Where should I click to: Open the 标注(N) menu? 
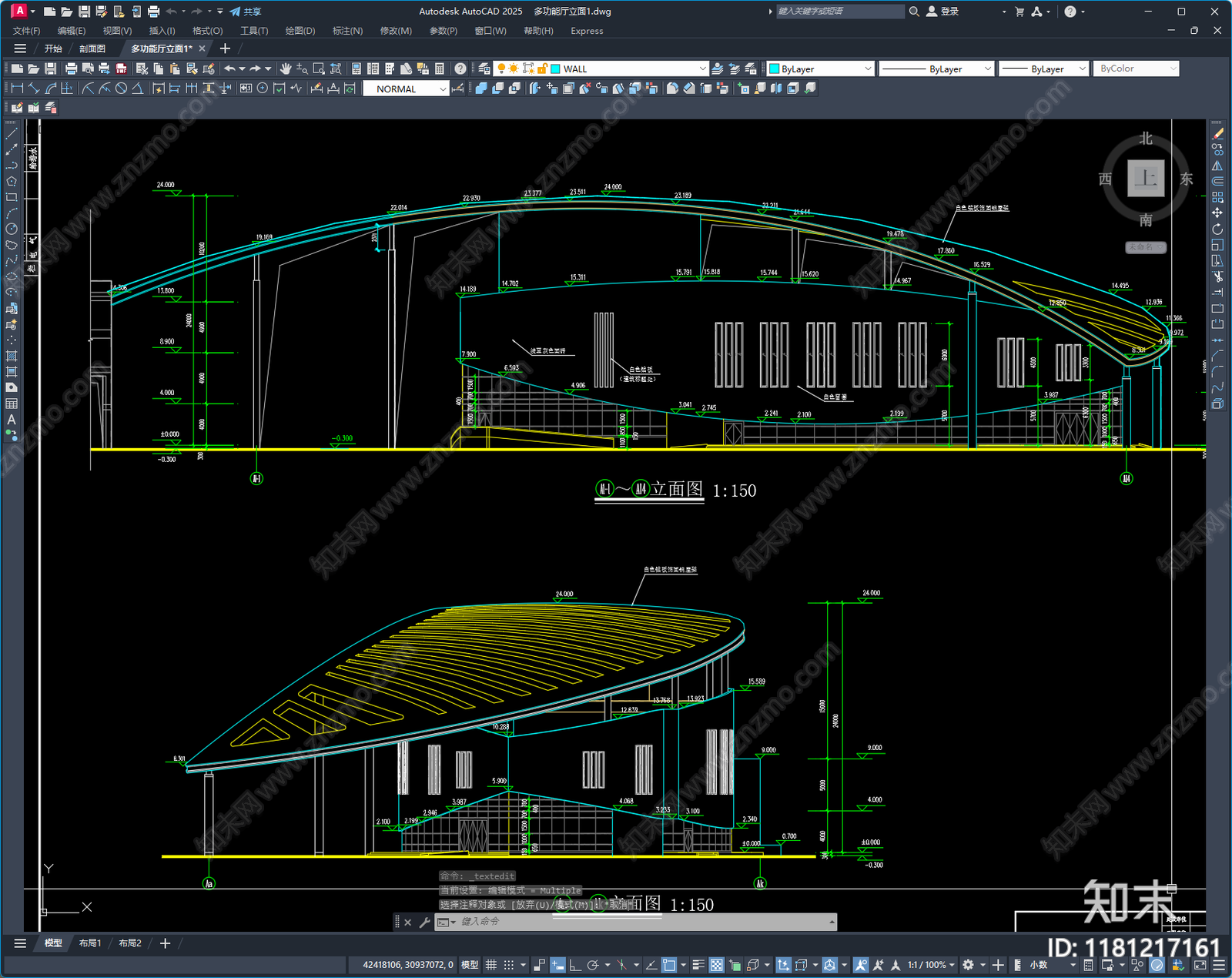point(347,31)
